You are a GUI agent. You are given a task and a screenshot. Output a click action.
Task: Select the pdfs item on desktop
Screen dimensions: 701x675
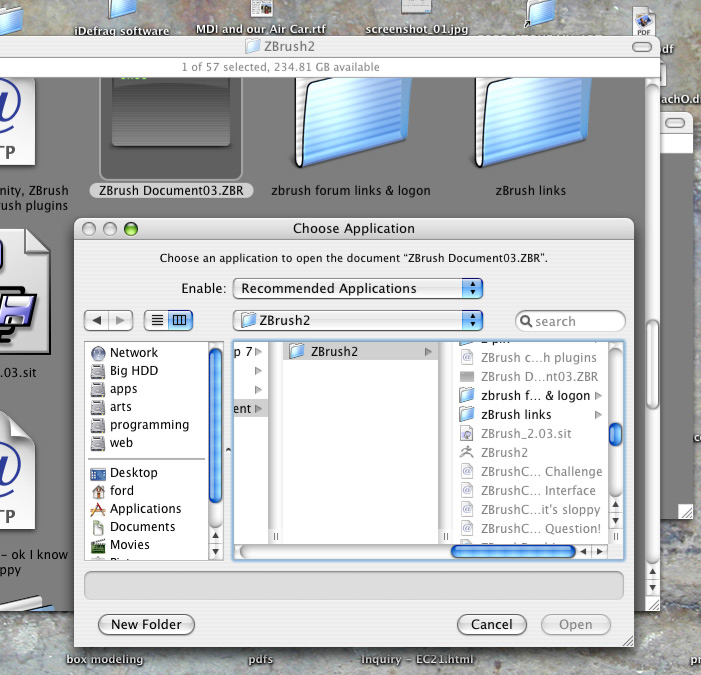(x=261, y=659)
